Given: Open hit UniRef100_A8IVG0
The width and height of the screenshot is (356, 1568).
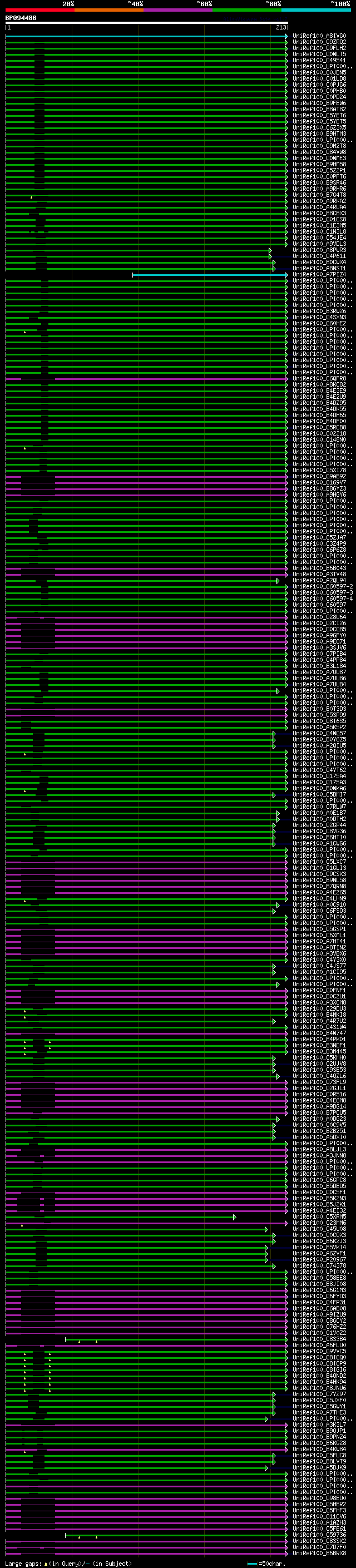Looking at the screenshot, I should 319,36.
